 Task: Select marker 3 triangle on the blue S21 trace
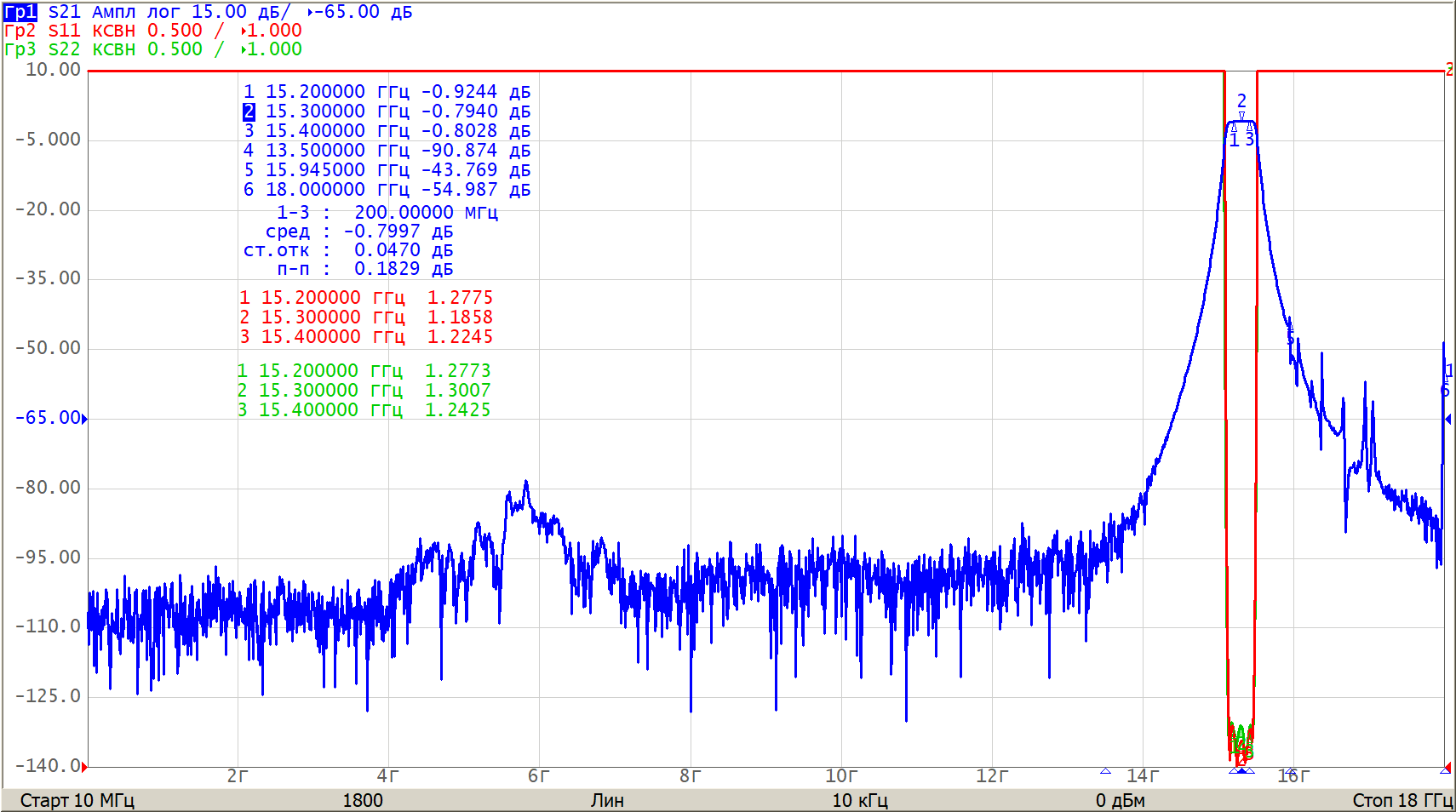pyautogui.click(x=1249, y=128)
